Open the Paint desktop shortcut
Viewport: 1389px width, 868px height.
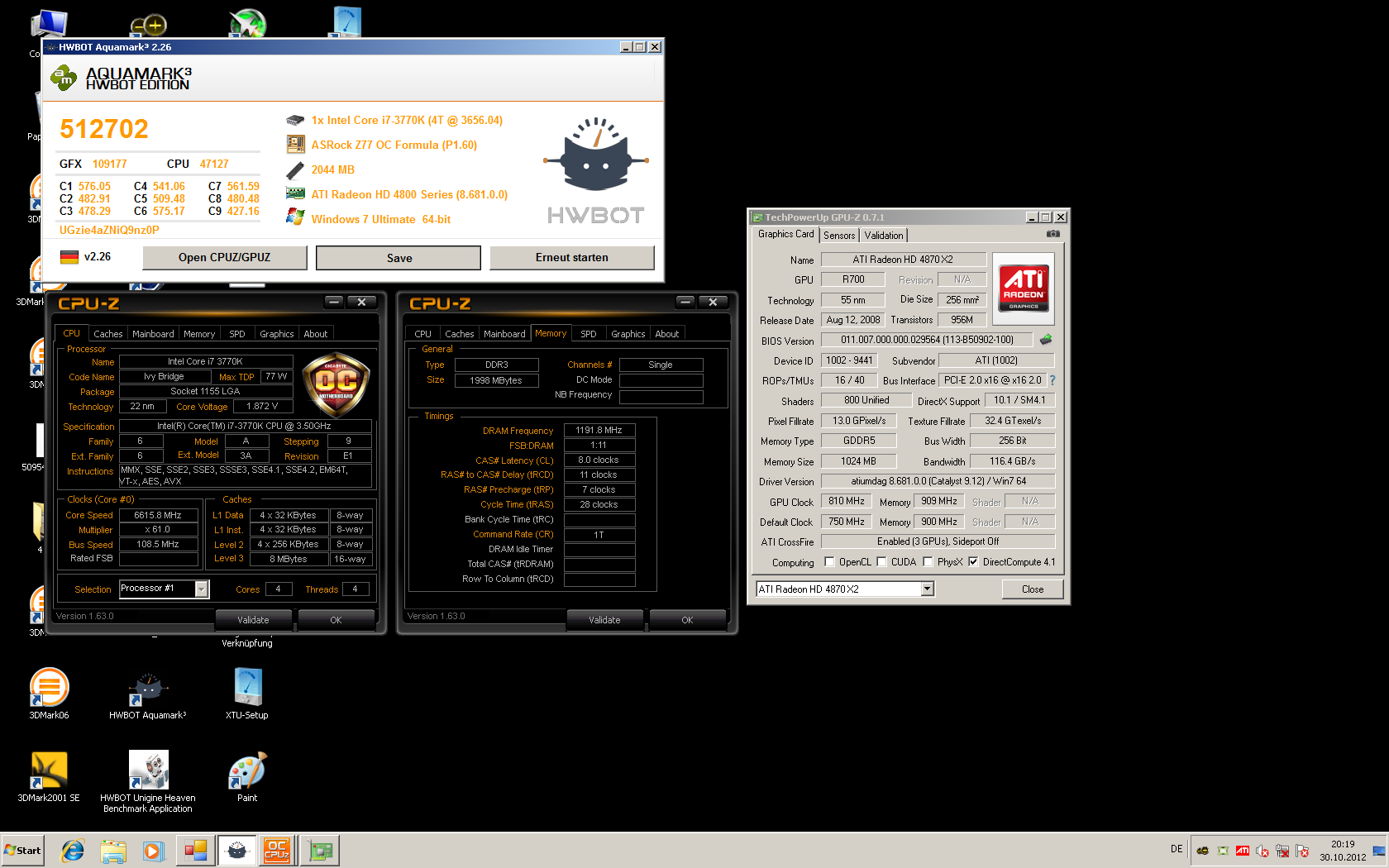click(x=247, y=777)
